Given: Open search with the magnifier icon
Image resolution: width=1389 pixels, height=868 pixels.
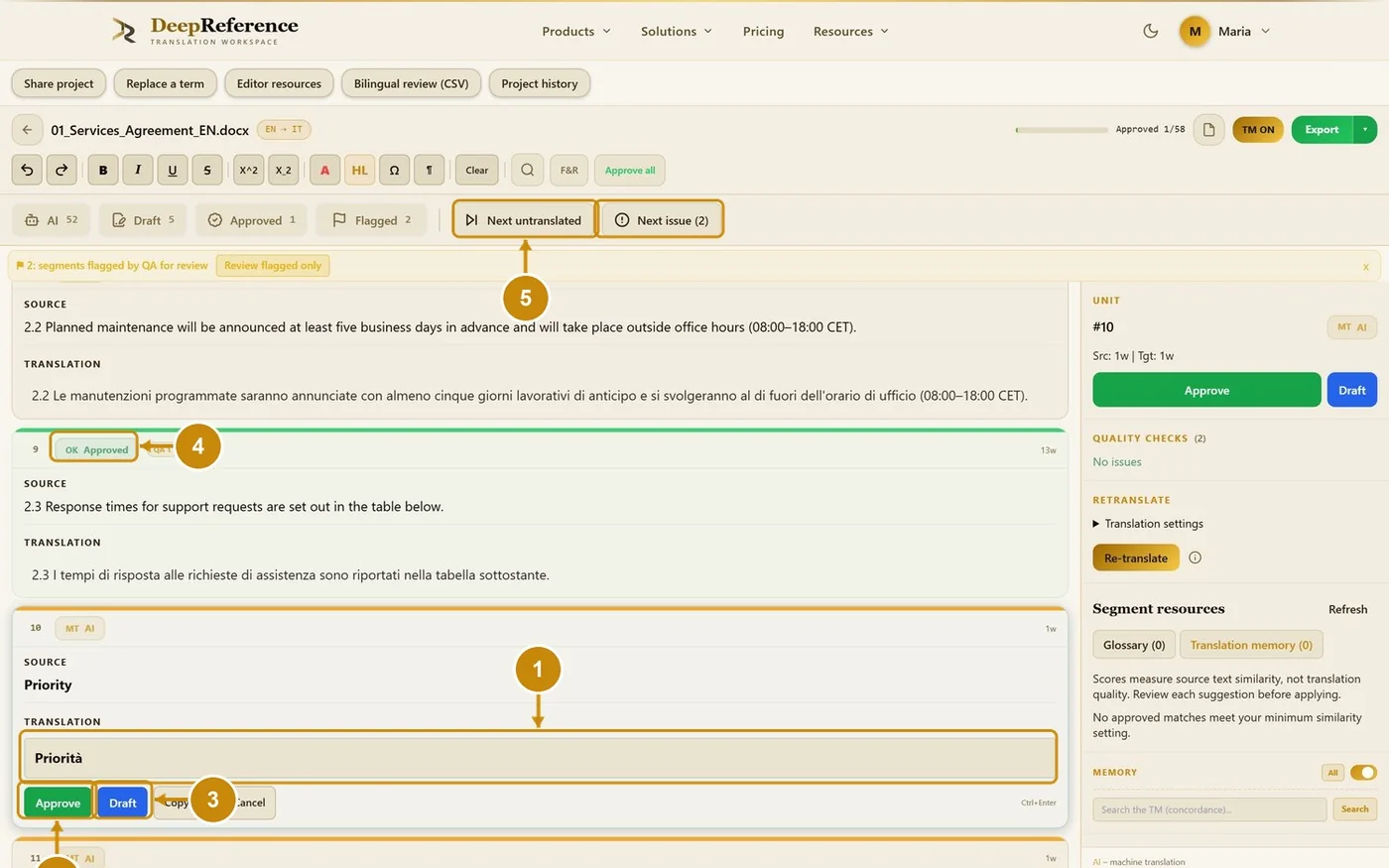Looking at the screenshot, I should pos(528,170).
